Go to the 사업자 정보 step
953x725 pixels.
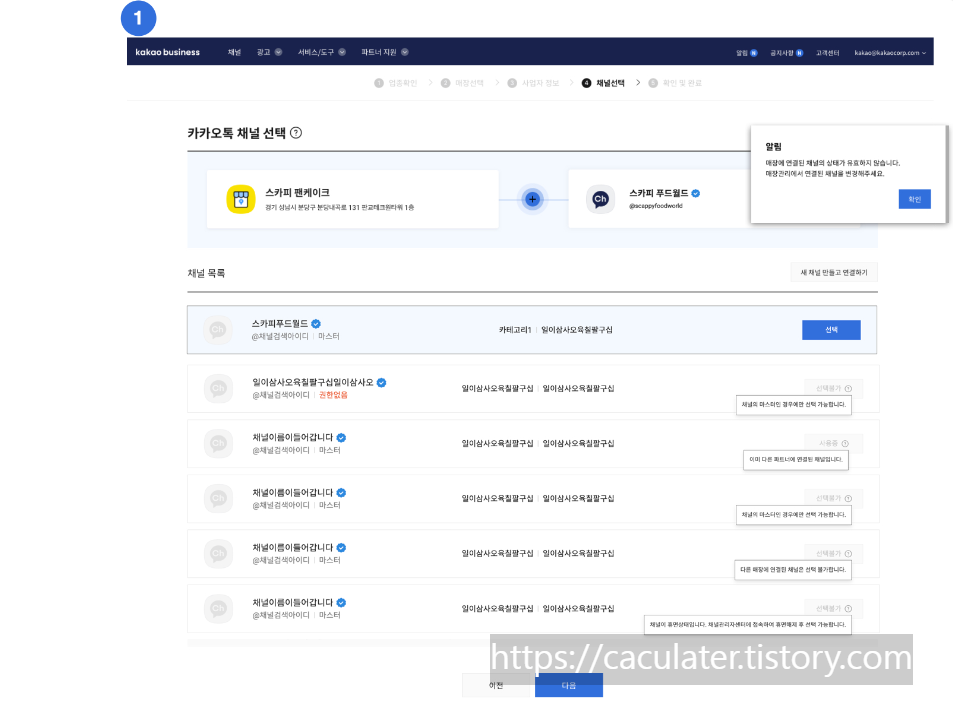coord(540,83)
